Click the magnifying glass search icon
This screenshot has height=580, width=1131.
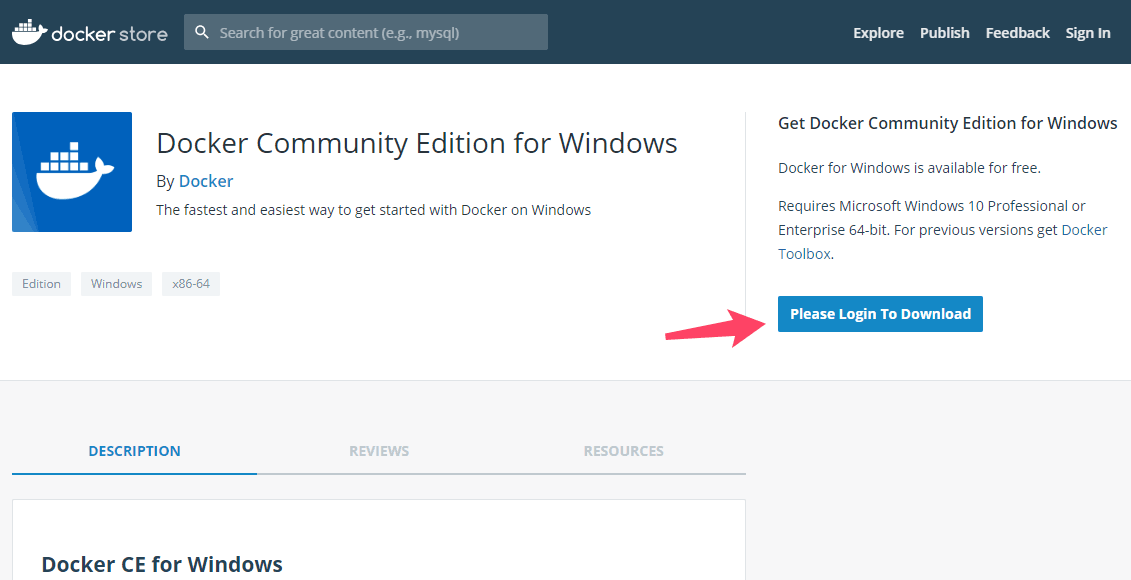point(202,32)
